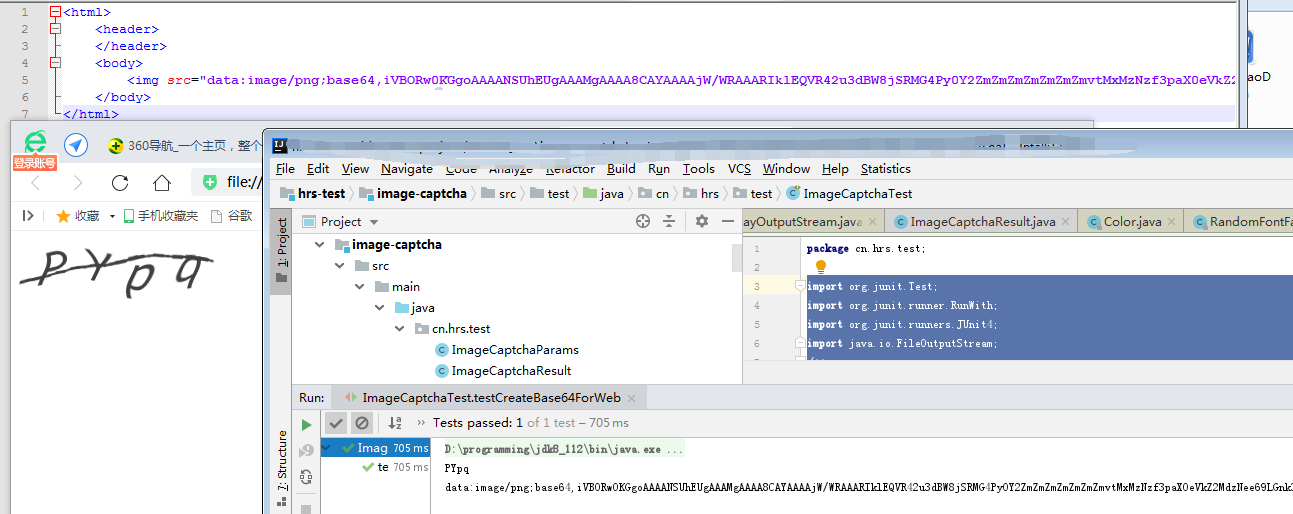Open the Tools menu

tap(699, 169)
